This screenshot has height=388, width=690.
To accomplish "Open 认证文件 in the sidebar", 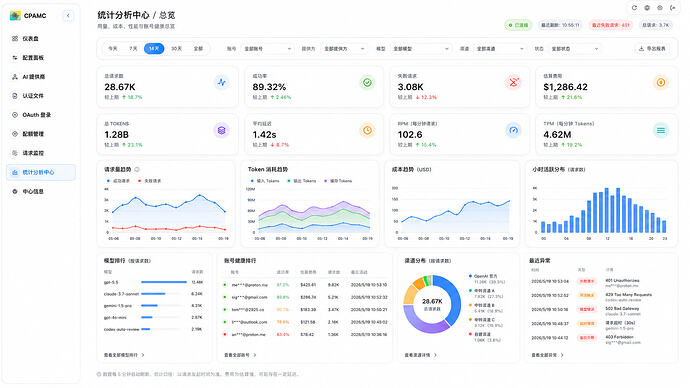I will tap(40, 96).
